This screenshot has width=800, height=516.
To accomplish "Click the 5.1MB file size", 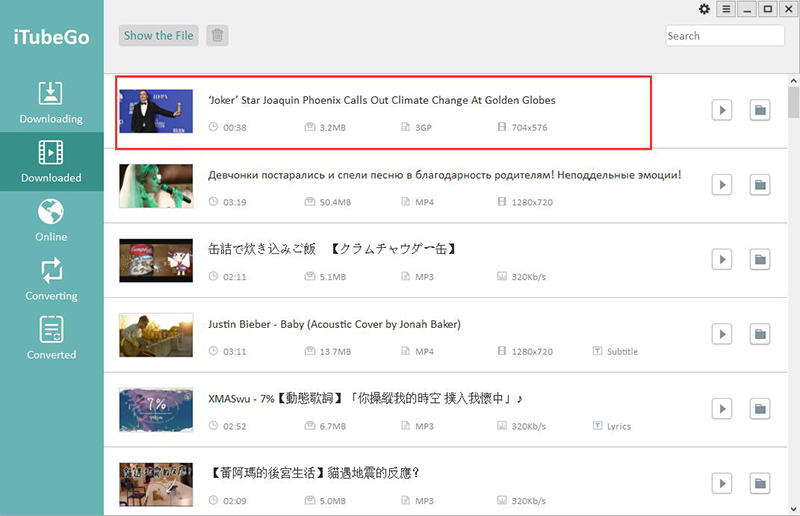I will 333,277.
